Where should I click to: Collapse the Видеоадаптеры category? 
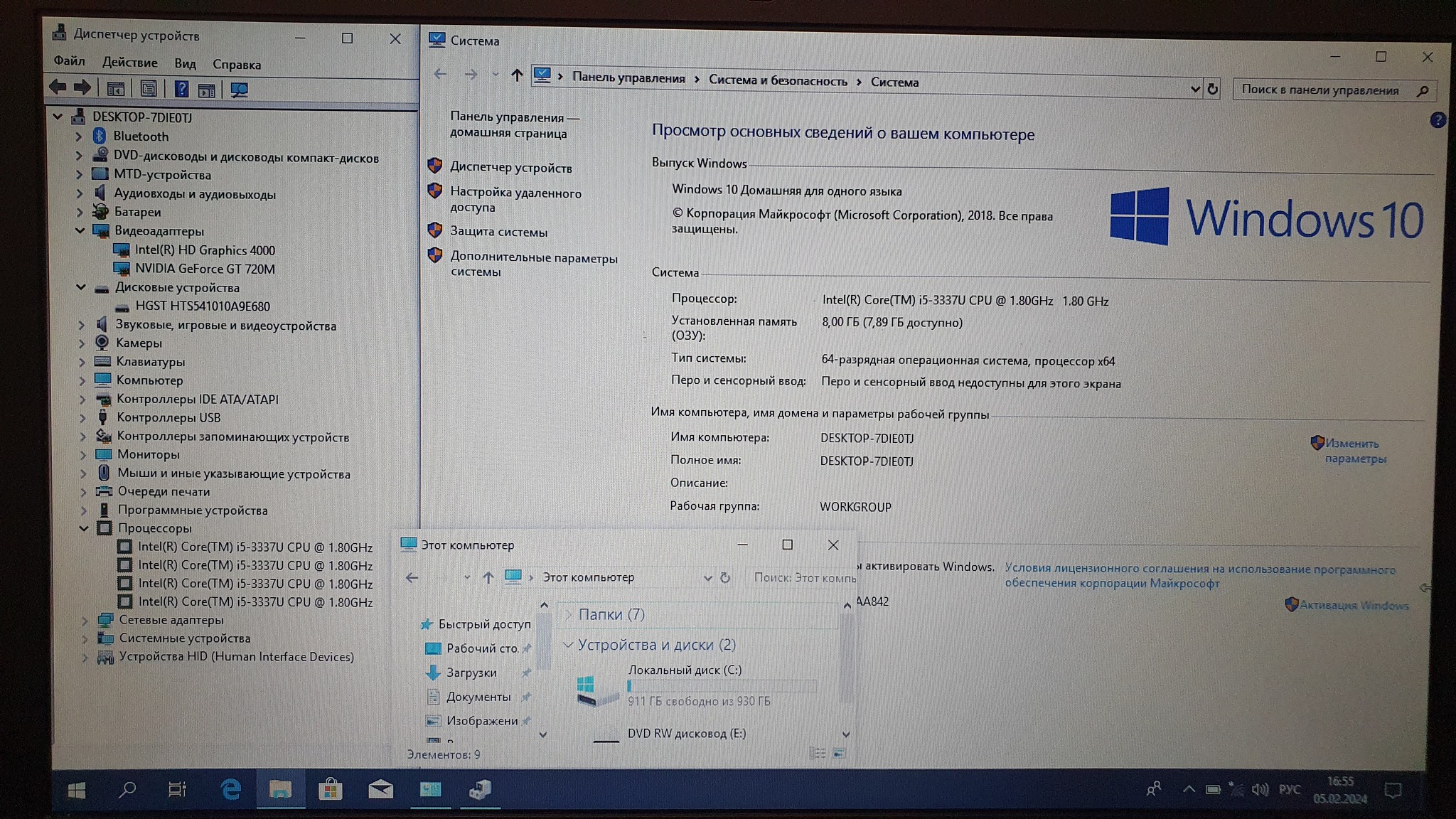tap(80, 230)
